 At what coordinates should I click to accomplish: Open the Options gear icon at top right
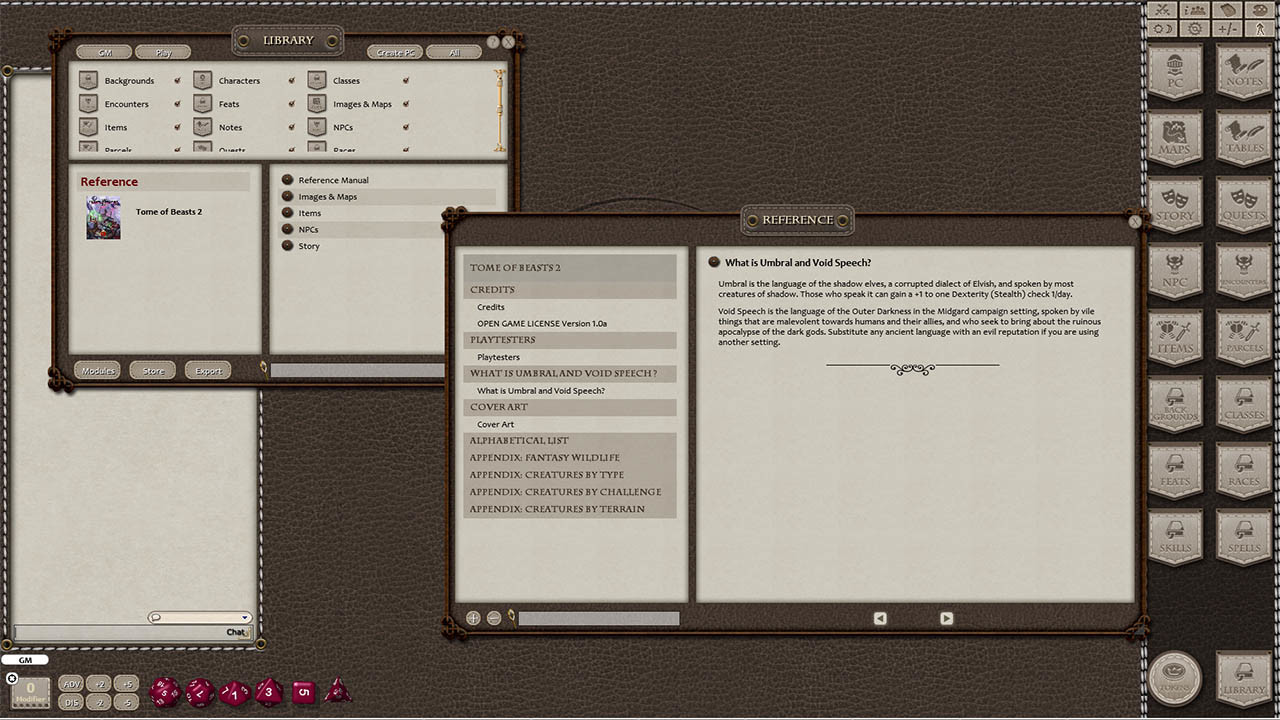[x=1196, y=28]
